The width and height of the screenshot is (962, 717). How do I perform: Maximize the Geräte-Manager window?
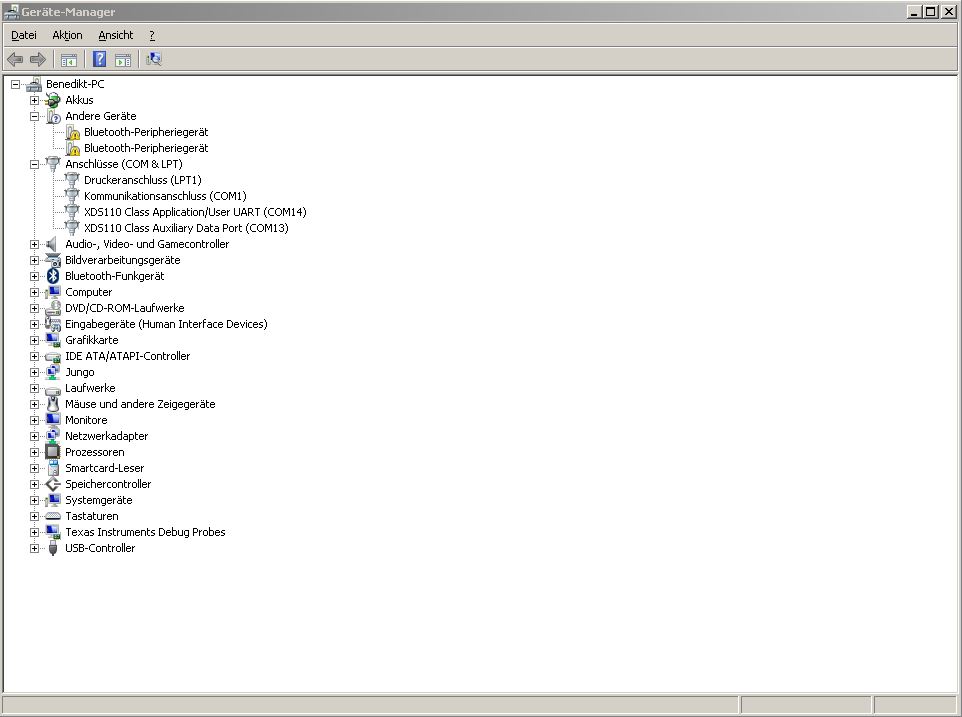(931, 12)
